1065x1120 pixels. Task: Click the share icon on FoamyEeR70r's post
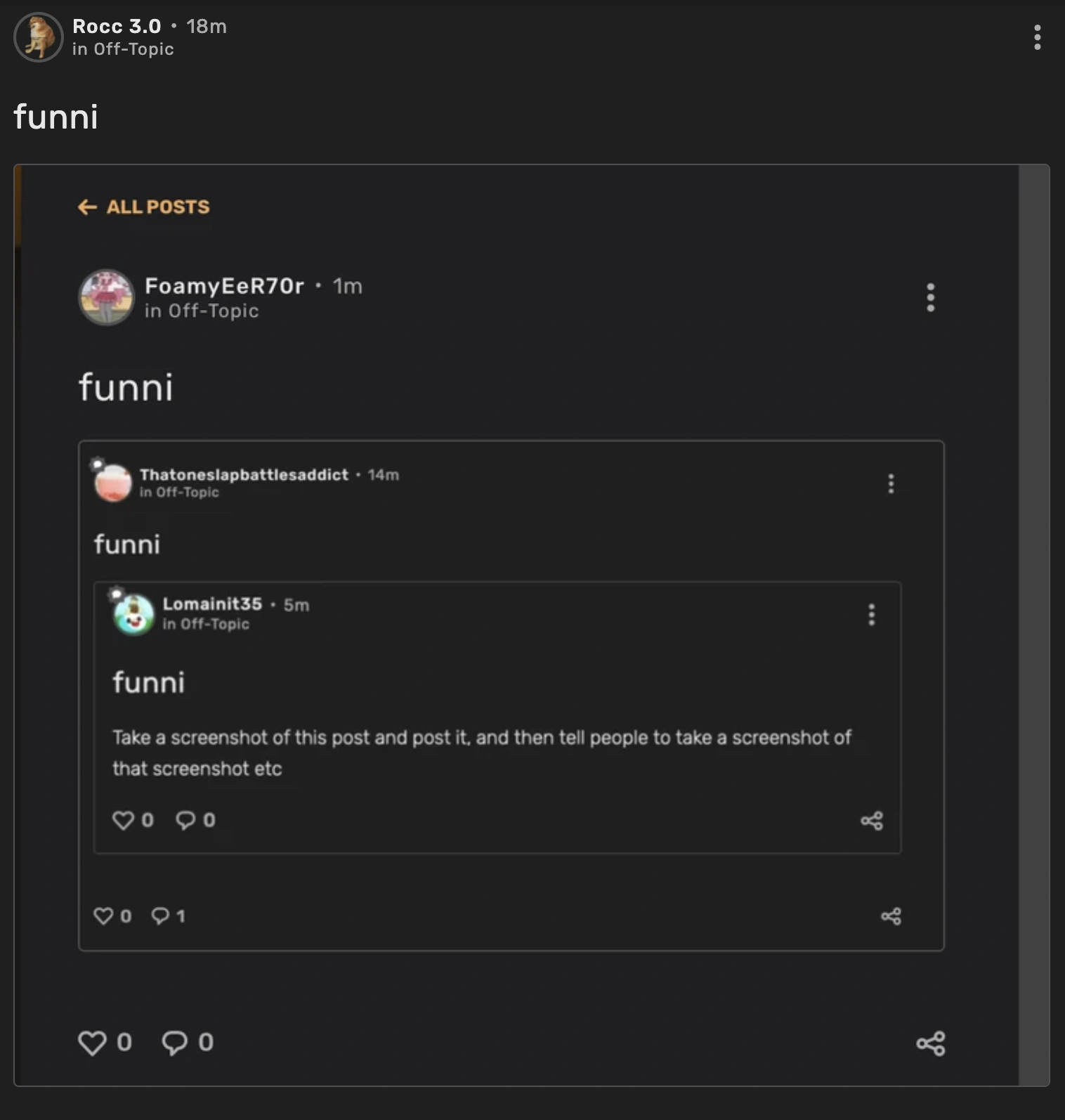(930, 1043)
